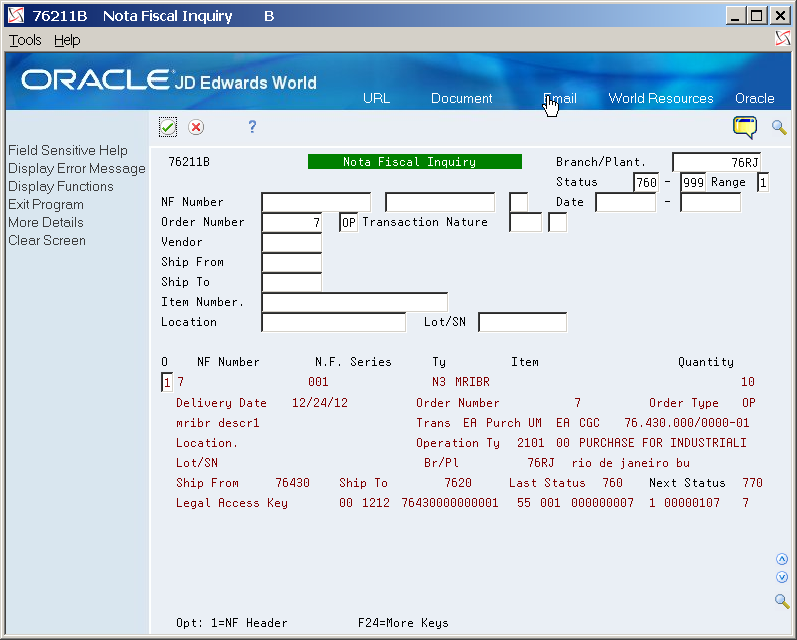Open the yellow chat bubble notes icon
Image resolution: width=797 pixels, height=640 pixels.
tap(745, 127)
